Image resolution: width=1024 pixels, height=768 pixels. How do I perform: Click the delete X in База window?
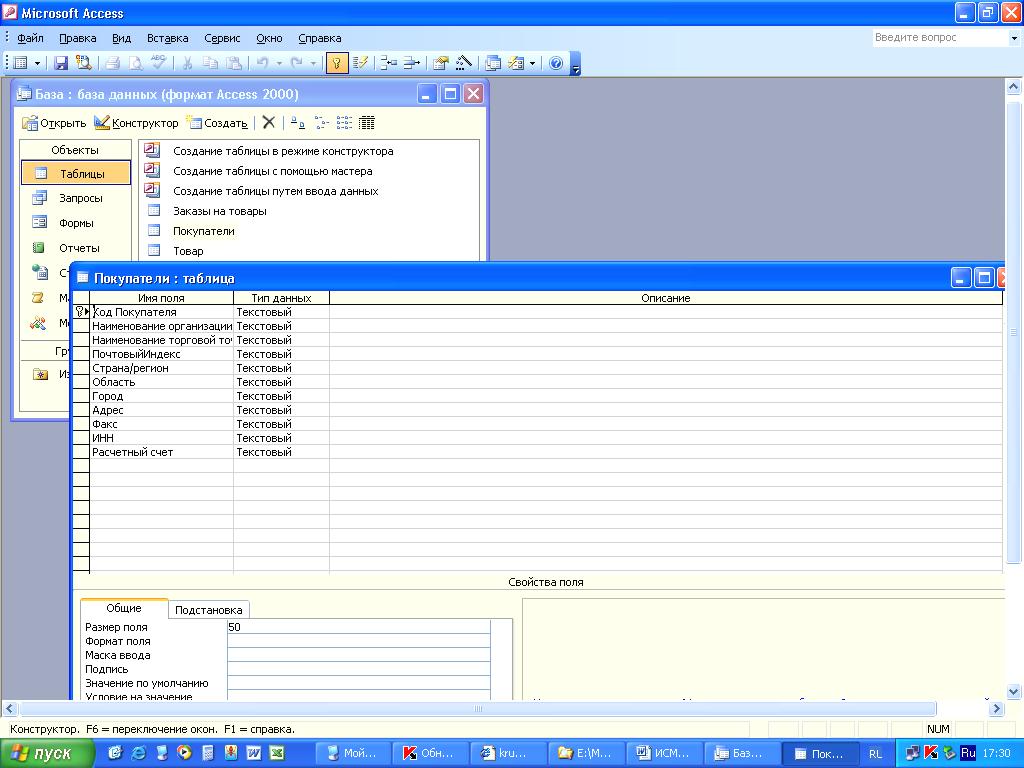268,122
